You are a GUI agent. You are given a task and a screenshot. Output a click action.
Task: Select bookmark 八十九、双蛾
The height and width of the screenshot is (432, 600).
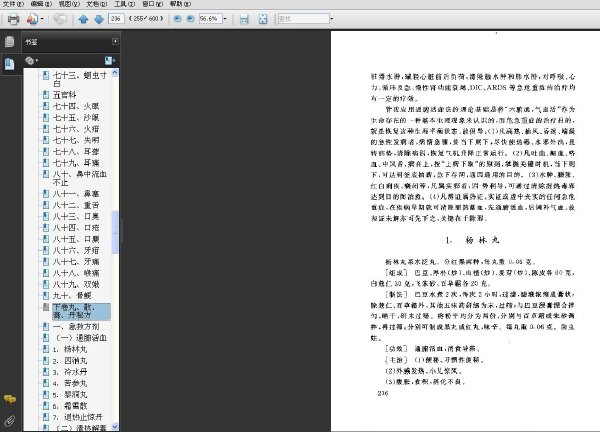coord(76,284)
